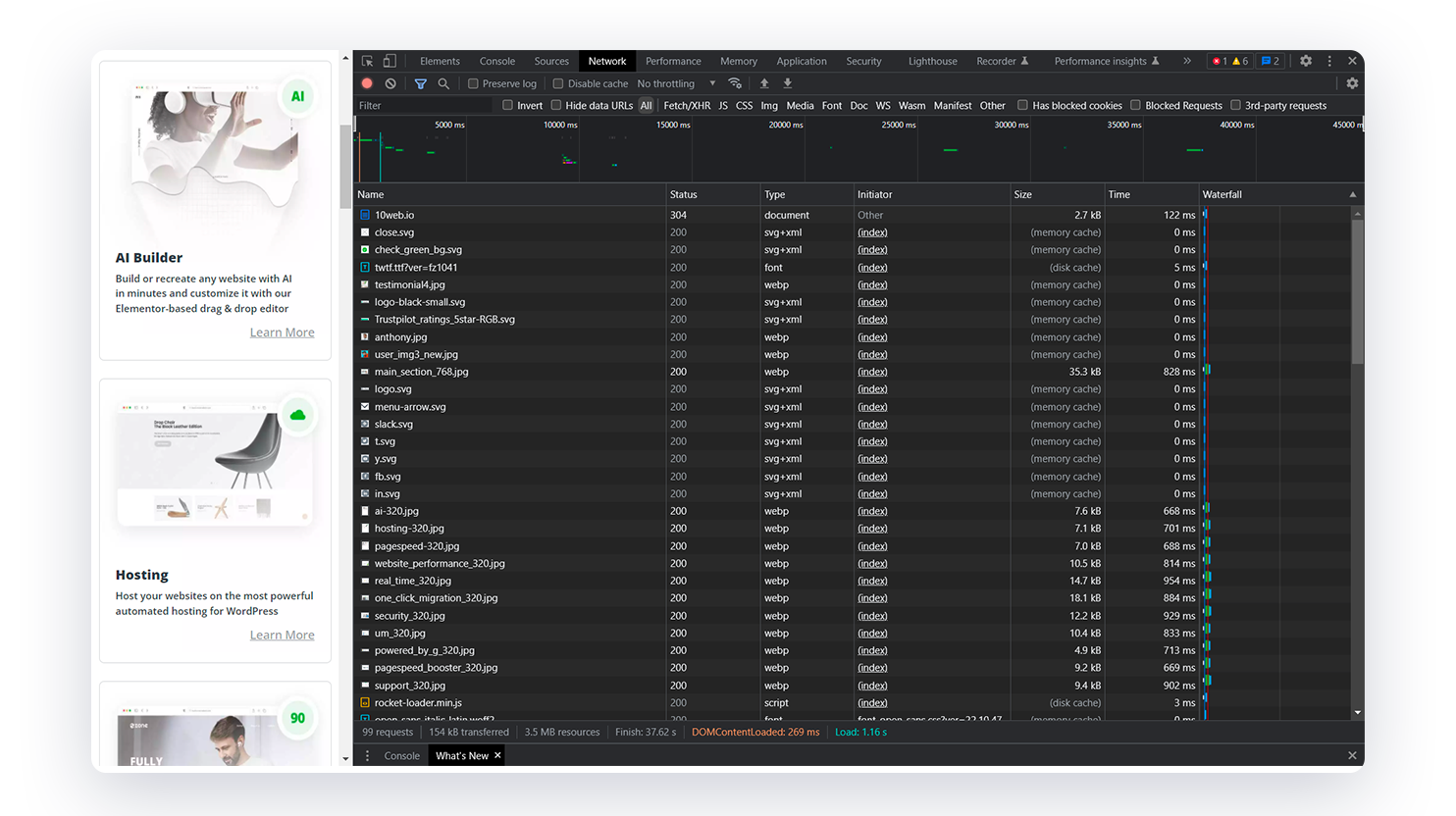Check the Invert filter option
This screenshot has height=816, width=1456.
[x=507, y=105]
